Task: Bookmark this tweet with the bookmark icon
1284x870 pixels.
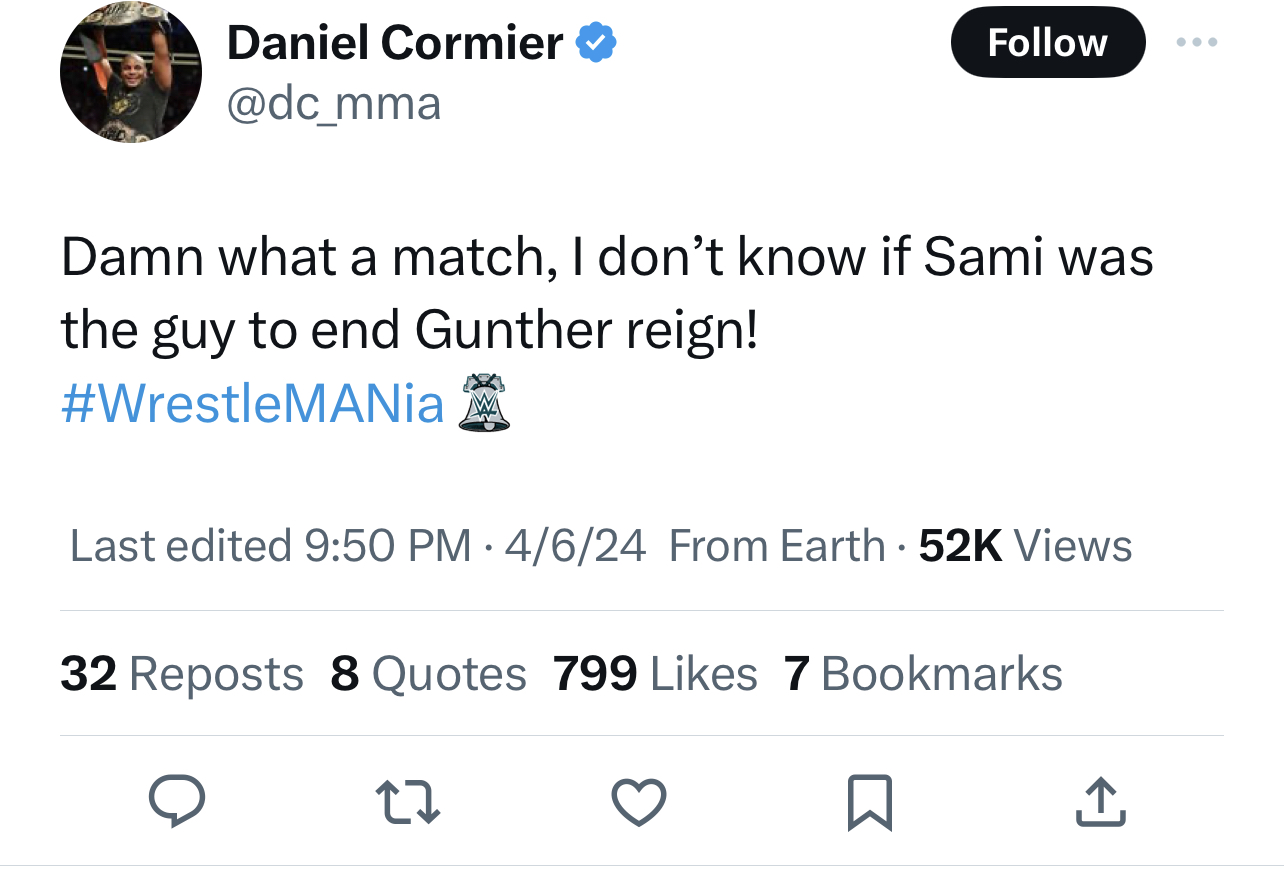Action: click(869, 803)
